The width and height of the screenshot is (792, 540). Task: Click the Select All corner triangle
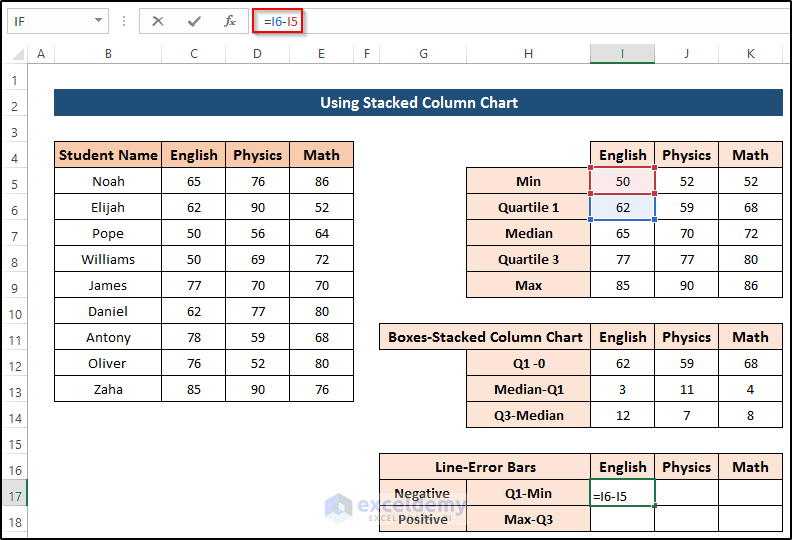tap(15, 53)
